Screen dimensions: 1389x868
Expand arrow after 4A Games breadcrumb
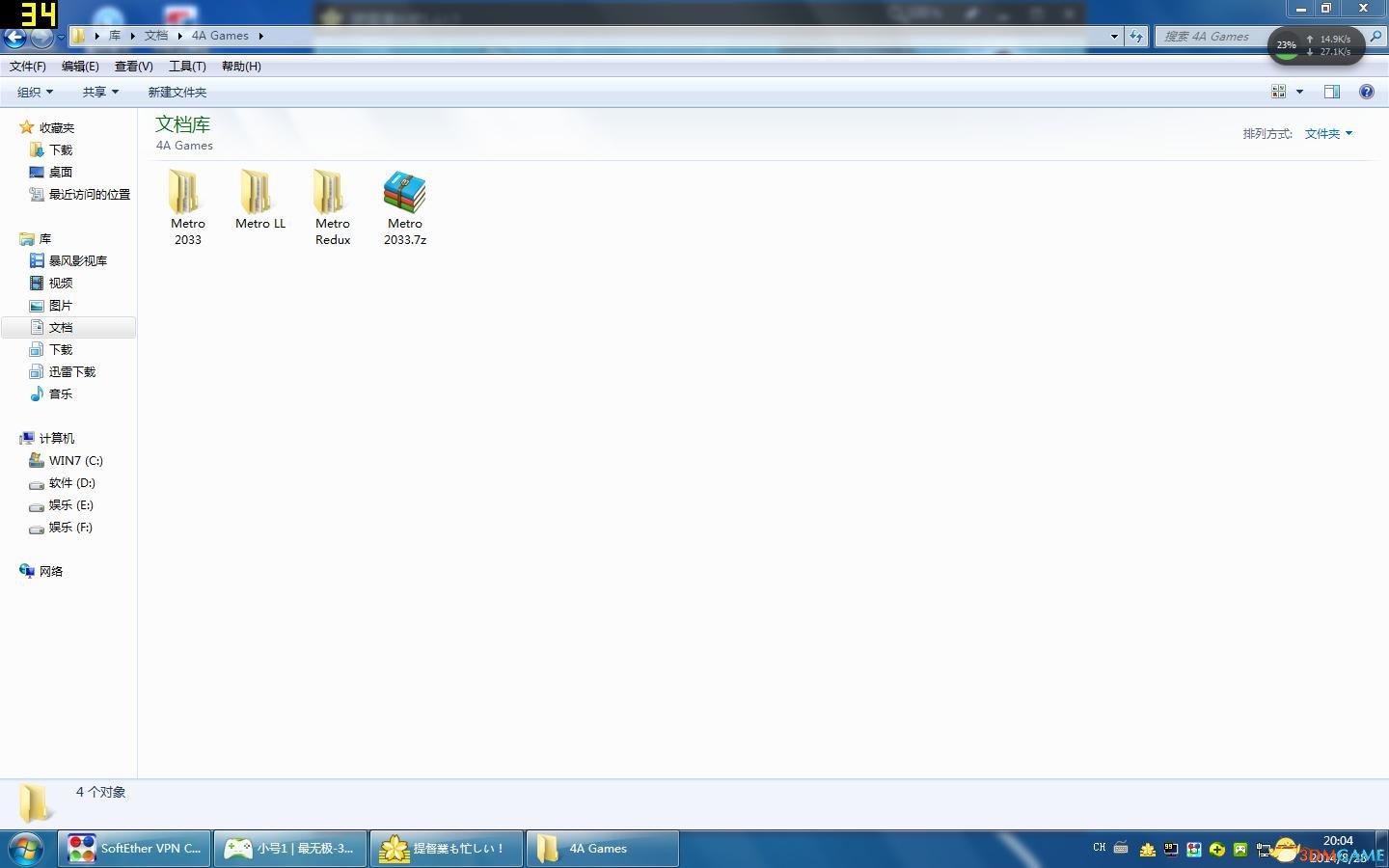pyautogui.click(x=260, y=36)
